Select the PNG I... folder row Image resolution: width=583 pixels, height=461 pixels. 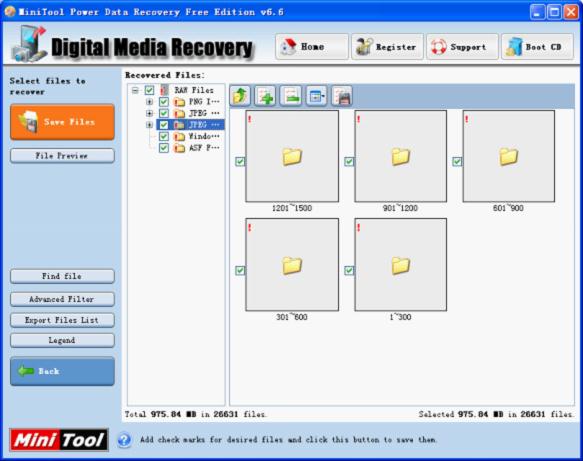(204, 101)
